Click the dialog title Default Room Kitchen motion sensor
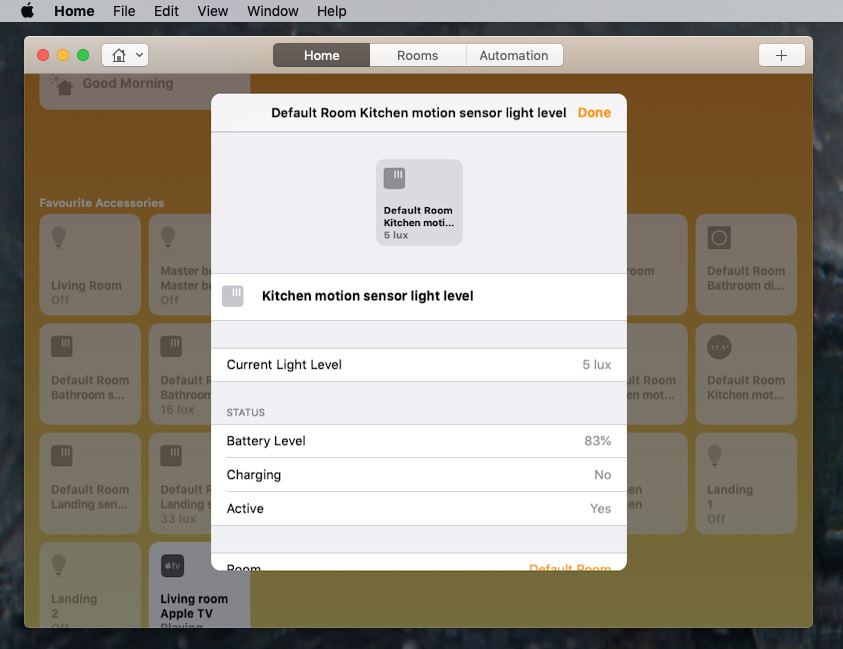The height and width of the screenshot is (649, 843). pos(418,112)
